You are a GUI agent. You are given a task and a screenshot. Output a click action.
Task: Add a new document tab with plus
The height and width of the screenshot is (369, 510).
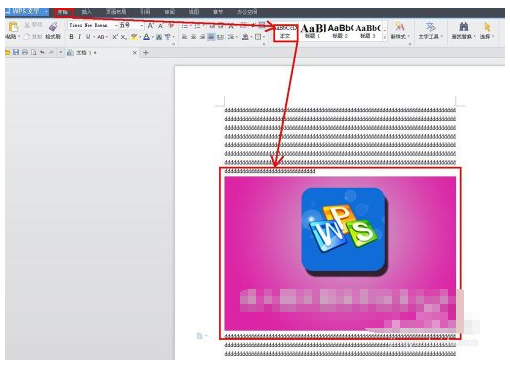146,53
